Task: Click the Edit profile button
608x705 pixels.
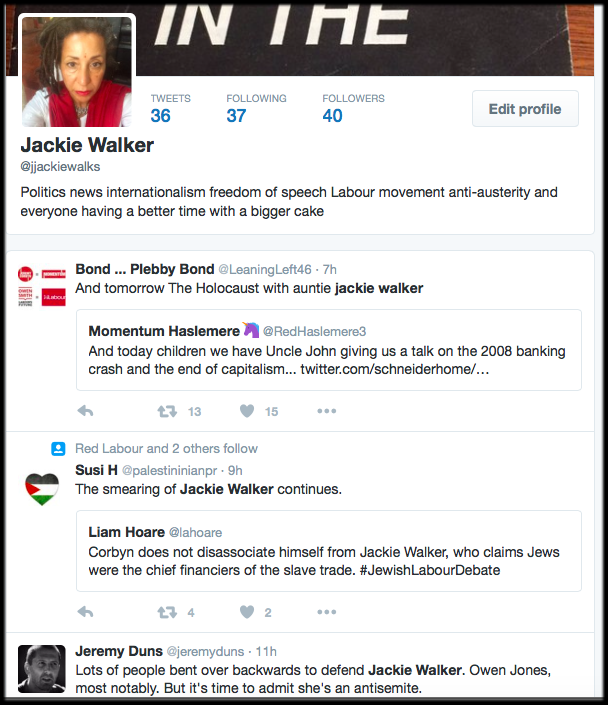Action: (525, 109)
